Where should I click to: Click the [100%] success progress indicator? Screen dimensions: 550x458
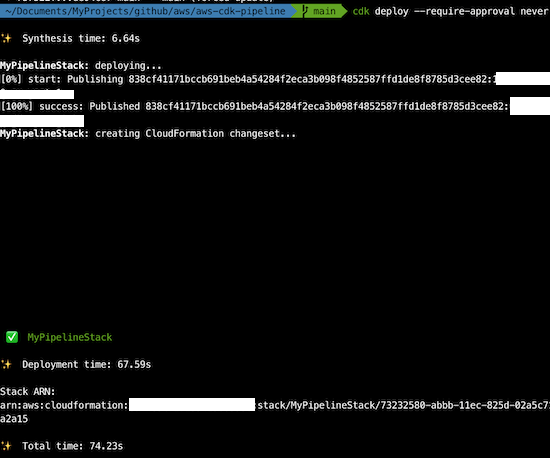click(x=42, y=106)
